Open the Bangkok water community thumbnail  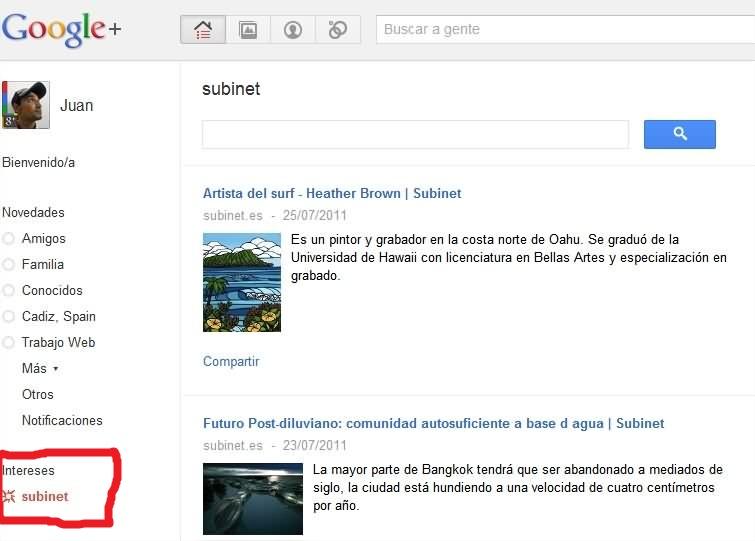click(253, 499)
